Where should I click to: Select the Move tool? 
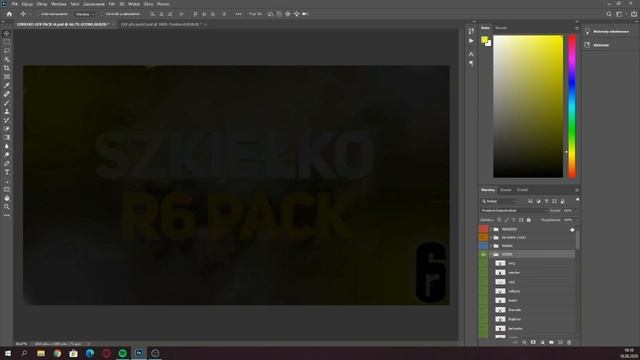click(x=7, y=33)
